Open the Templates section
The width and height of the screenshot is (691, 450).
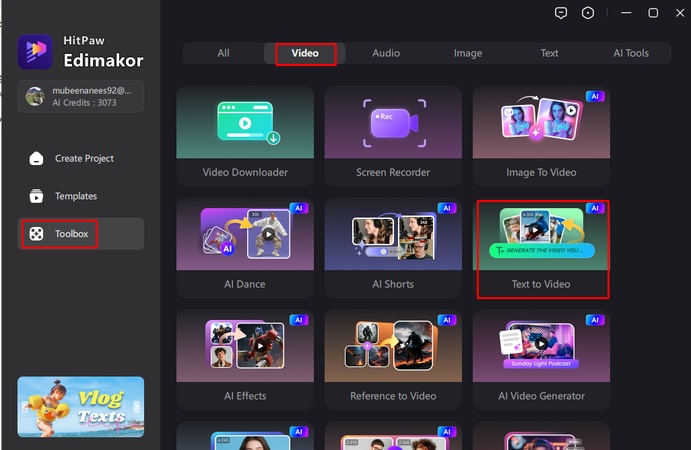[81, 196]
